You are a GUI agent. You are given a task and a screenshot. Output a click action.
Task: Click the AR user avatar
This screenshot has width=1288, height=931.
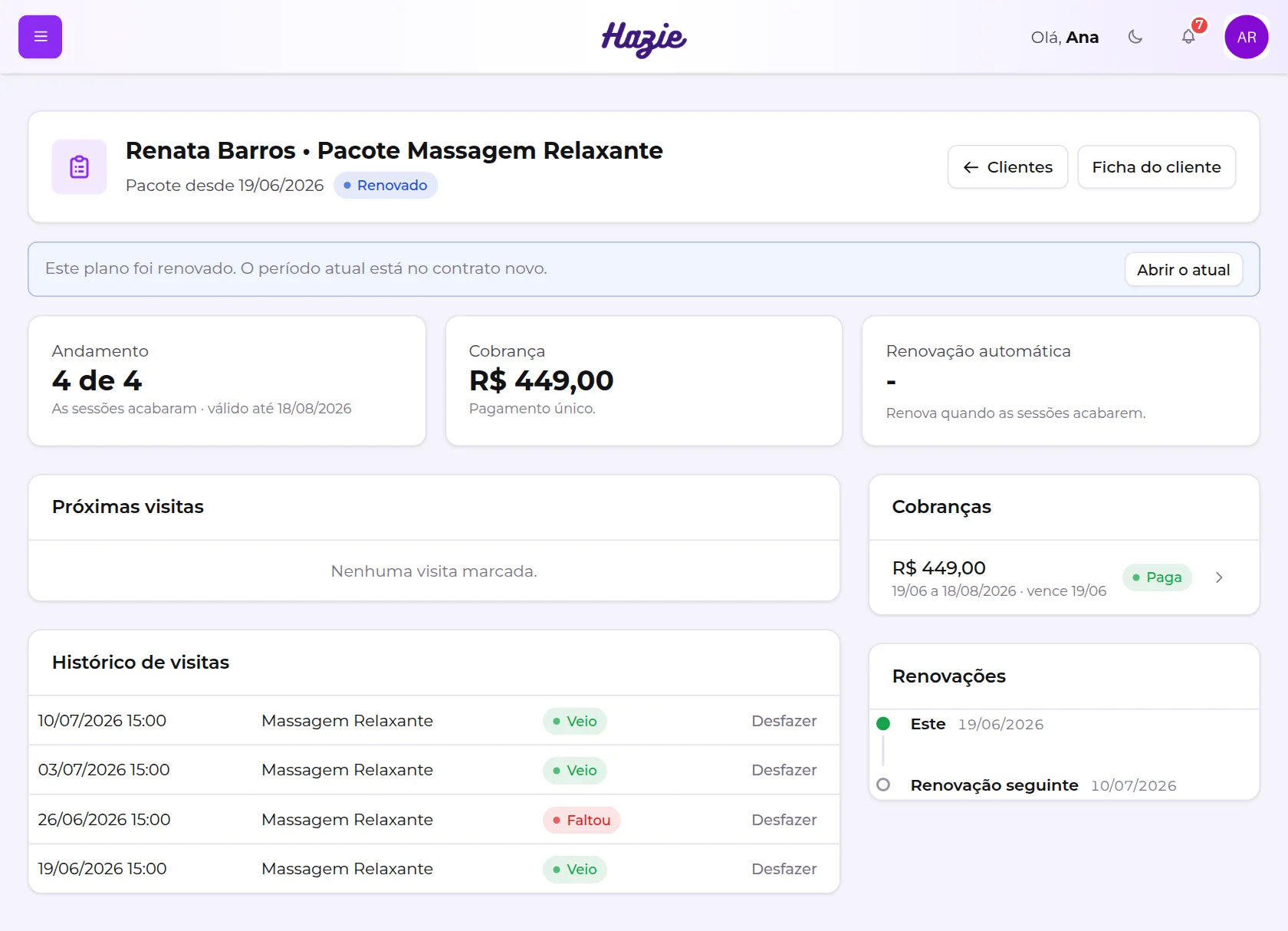tap(1247, 37)
